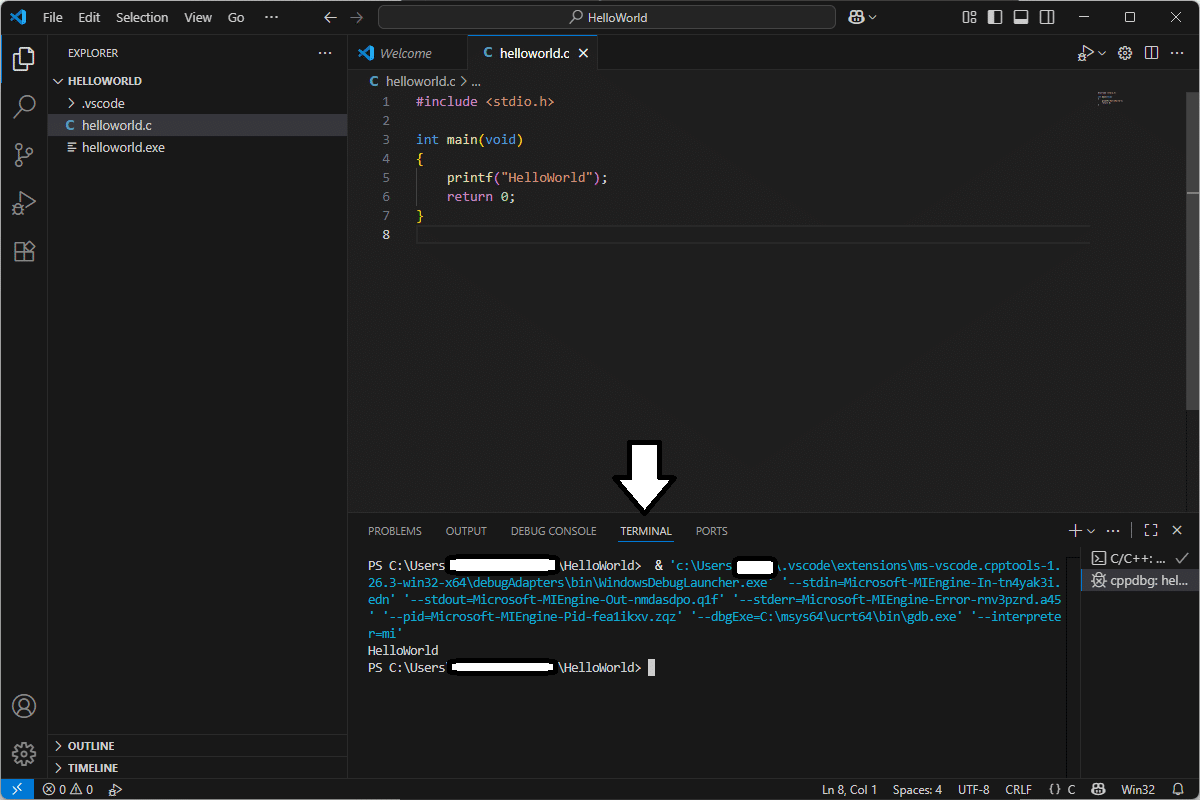Image resolution: width=1200 pixels, height=800 pixels.
Task: Open the Selection menu
Action: pyautogui.click(x=142, y=17)
